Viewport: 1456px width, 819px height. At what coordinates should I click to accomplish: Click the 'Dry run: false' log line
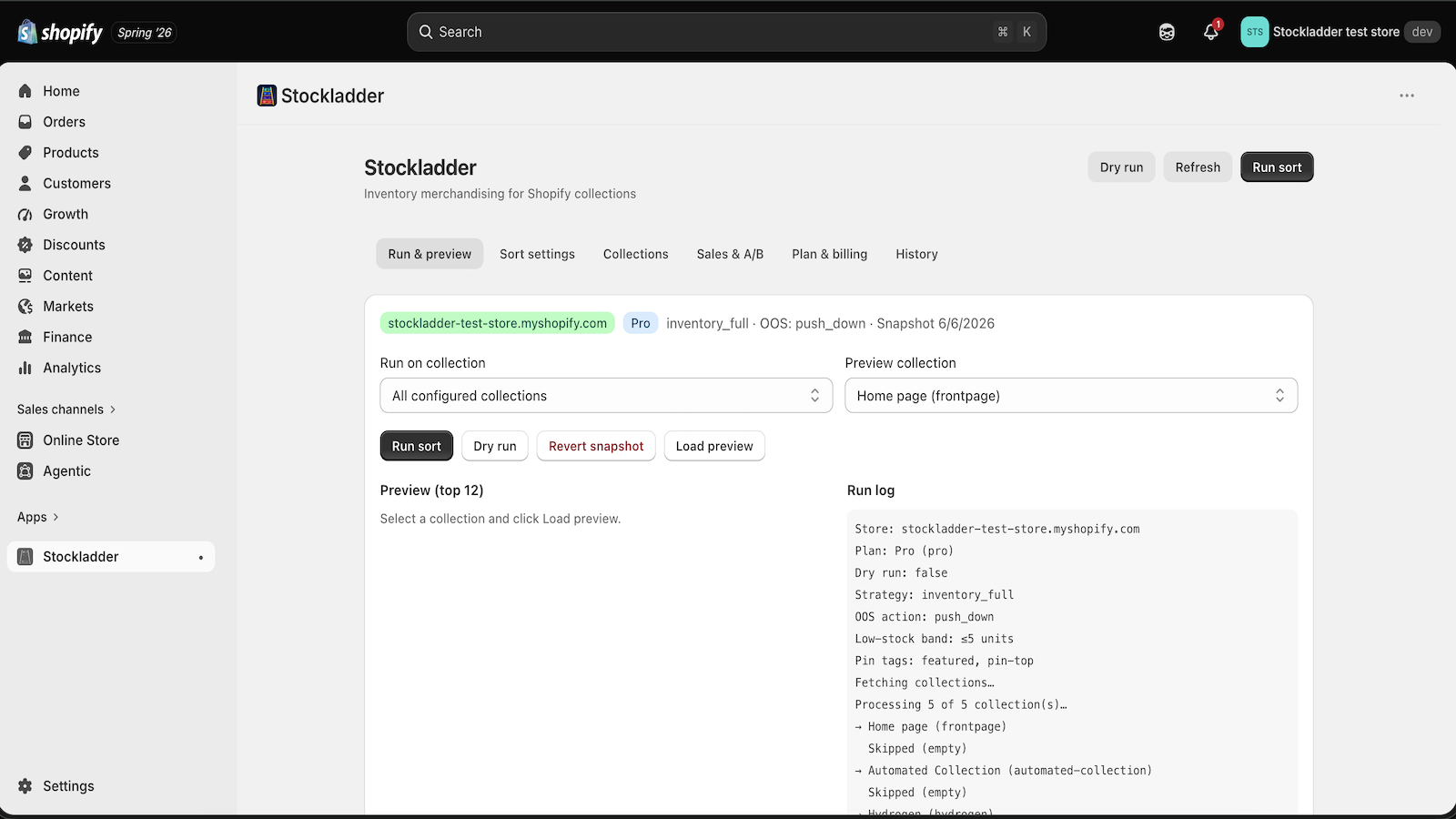pyautogui.click(x=902, y=573)
